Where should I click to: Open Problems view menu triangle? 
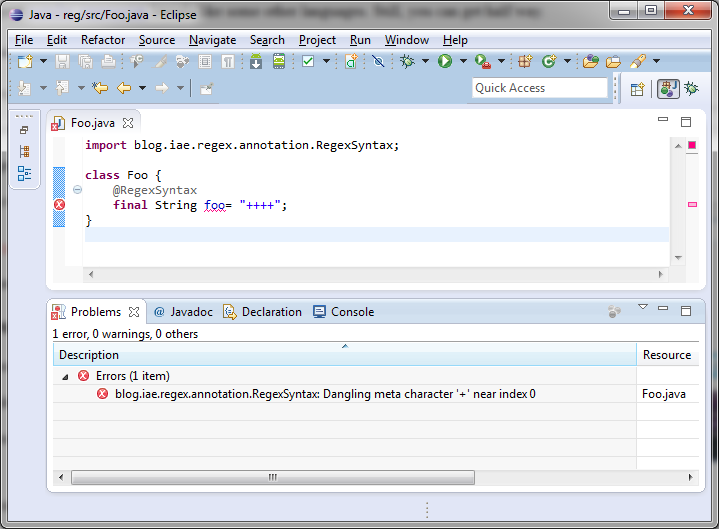coord(643,307)
